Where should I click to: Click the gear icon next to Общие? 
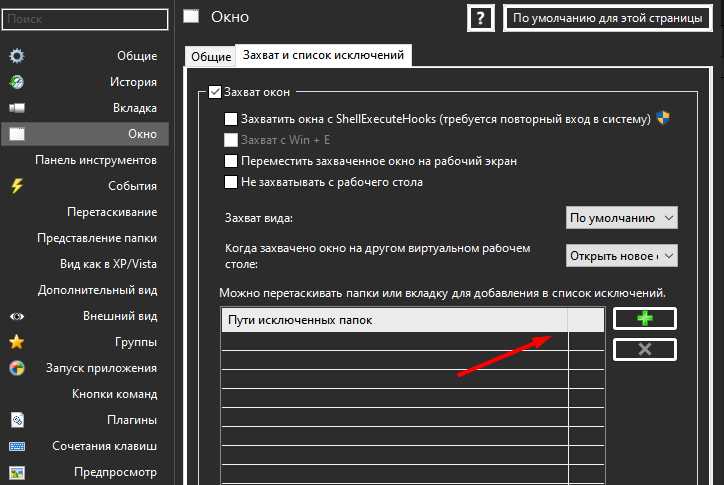tap(17, 55)
